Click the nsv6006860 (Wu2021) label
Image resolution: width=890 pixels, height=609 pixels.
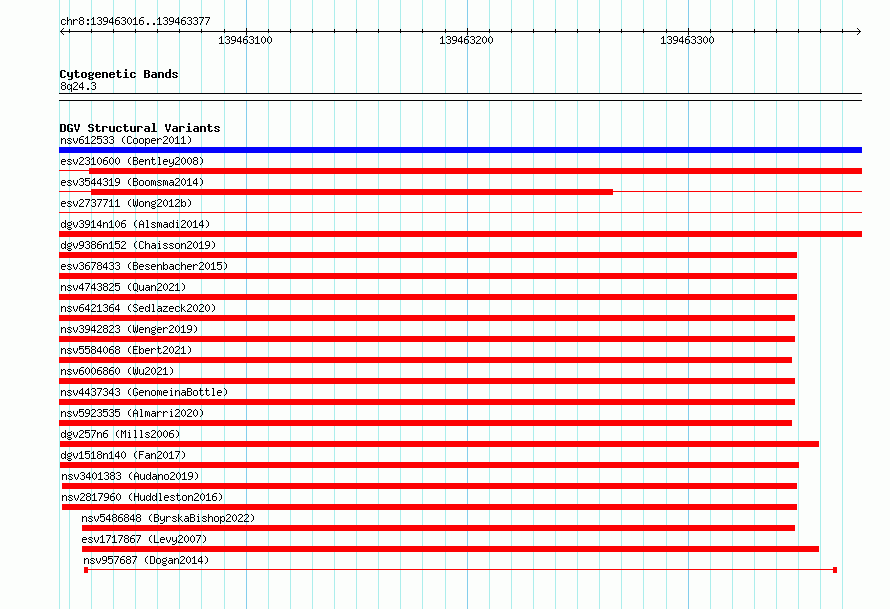point(117,371)
